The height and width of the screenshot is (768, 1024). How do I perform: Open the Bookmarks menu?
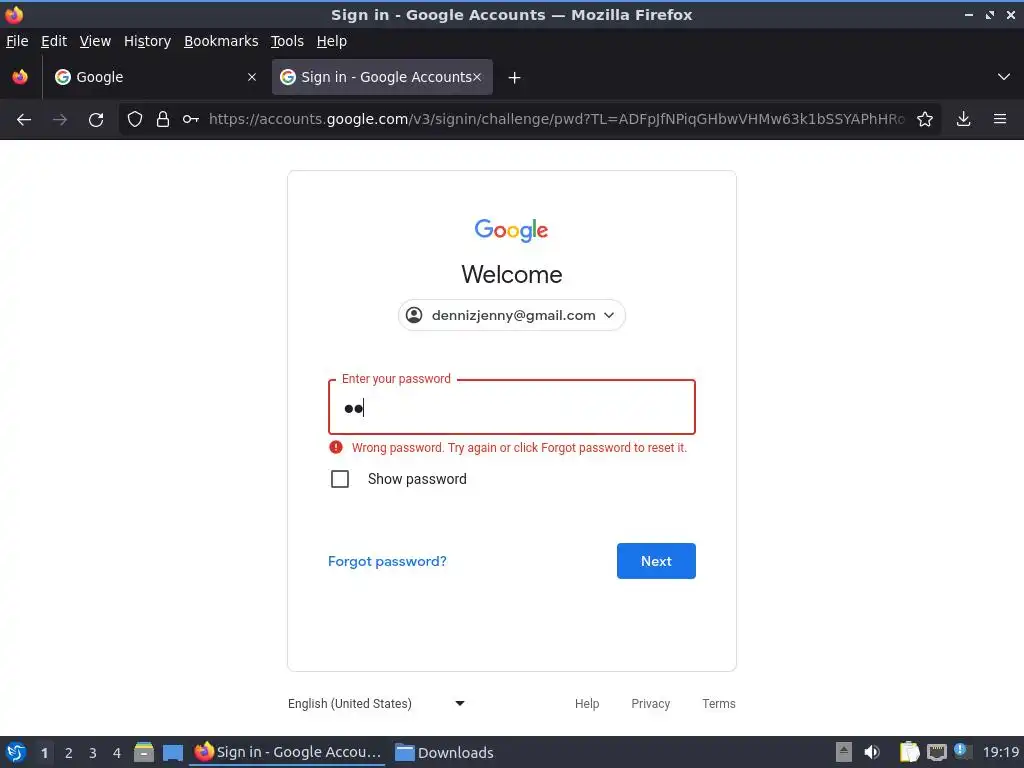coord(221,41)
